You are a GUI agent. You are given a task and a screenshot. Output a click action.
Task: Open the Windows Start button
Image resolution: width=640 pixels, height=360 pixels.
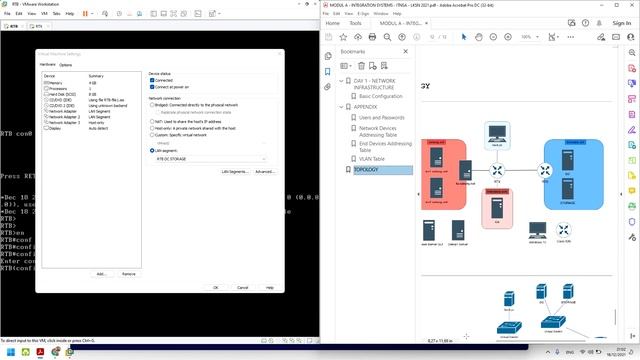click(x=11, y=352)
